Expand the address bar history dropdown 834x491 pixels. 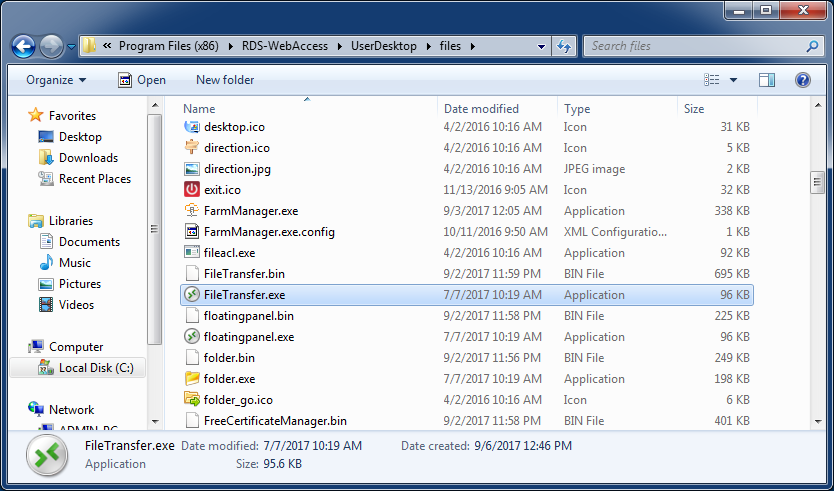pos(541,46)
